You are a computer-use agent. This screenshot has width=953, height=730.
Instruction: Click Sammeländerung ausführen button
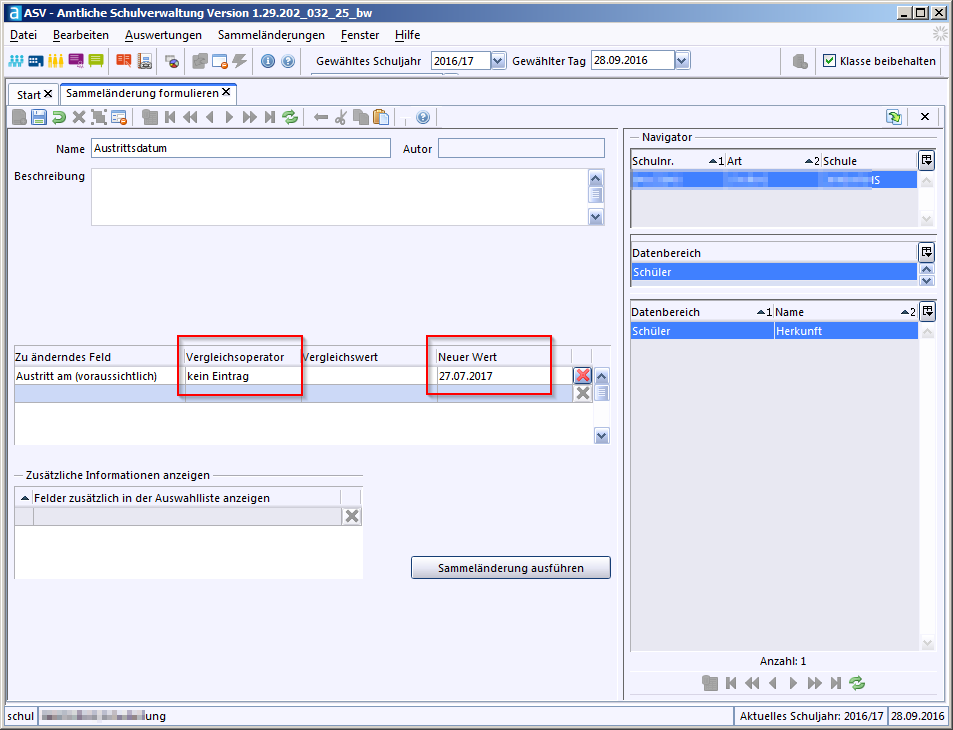510,568
